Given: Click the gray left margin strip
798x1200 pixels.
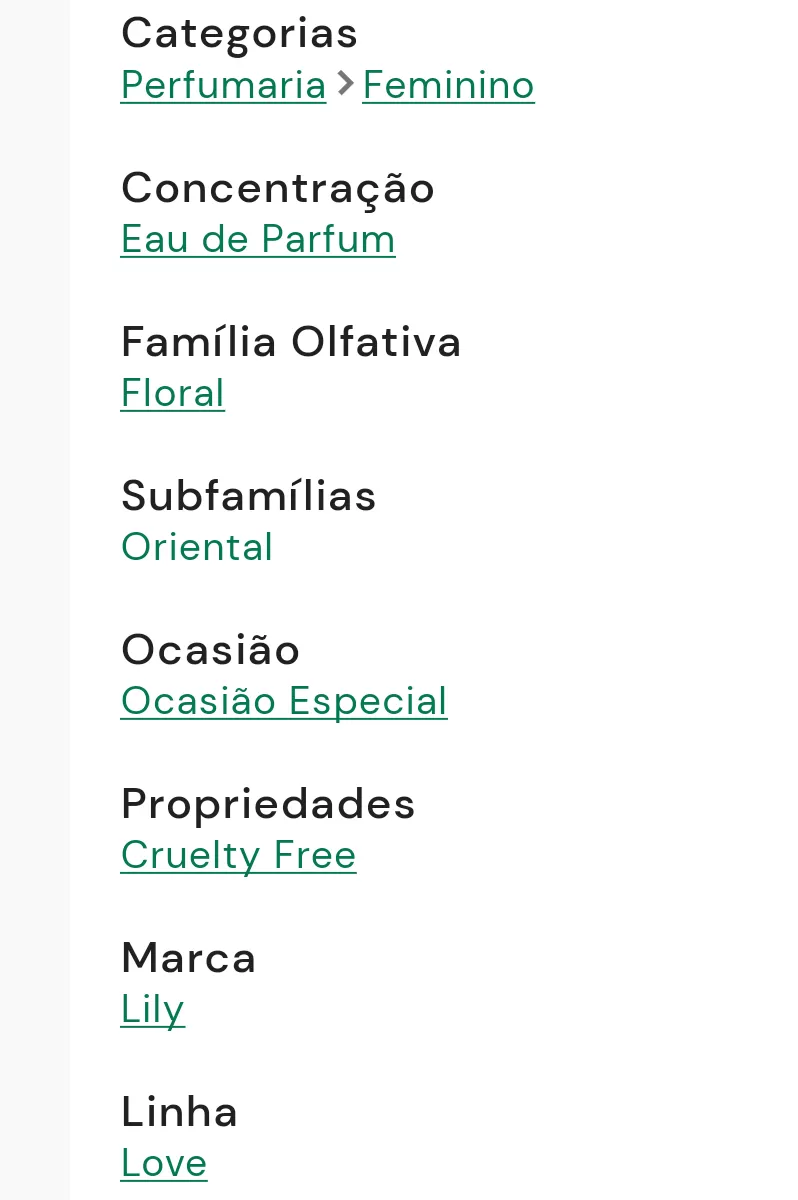Looking at the screenshot, I should tap(35, 600).
